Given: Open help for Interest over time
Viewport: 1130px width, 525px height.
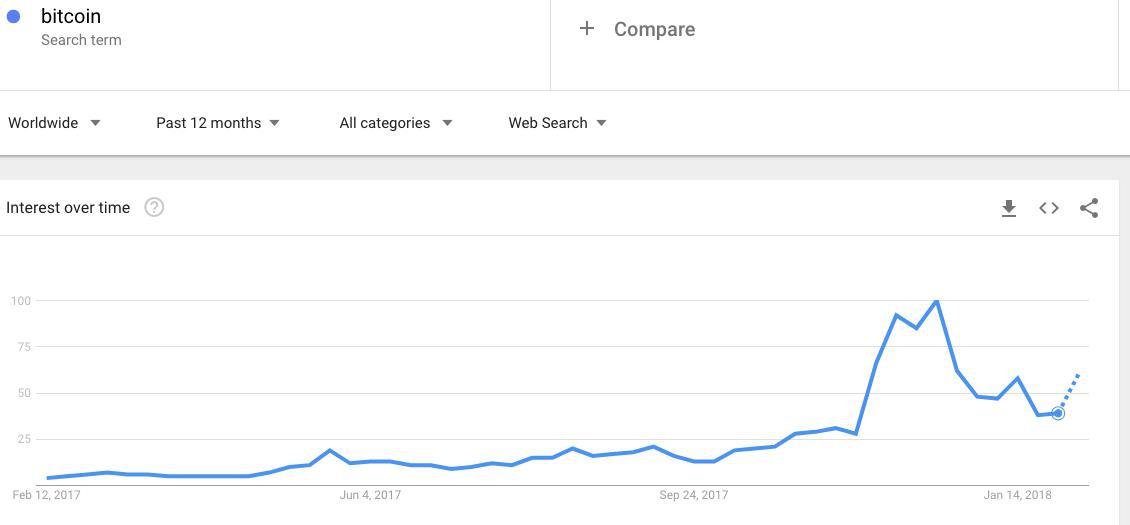Looking at the screenshot, I should 154,208.
